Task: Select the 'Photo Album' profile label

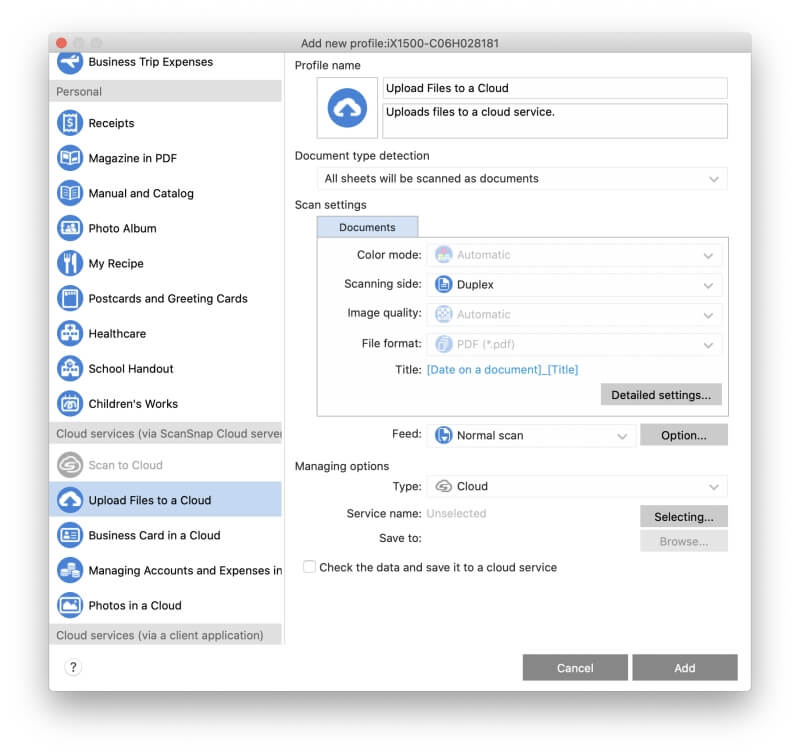Action: point(122,229)
